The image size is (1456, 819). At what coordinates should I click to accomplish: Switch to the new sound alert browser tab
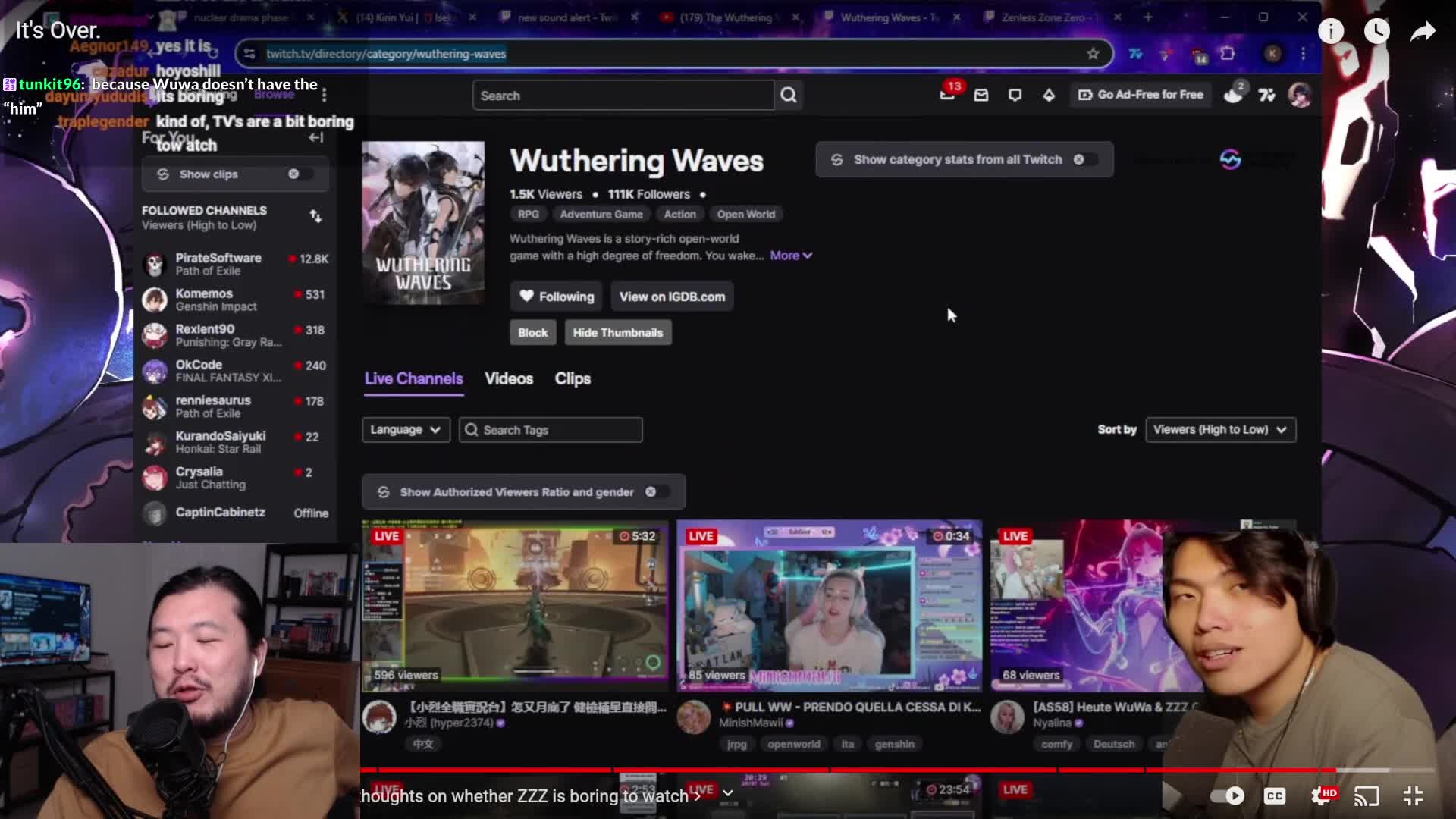pyautogui.click(x=566, y=17)
